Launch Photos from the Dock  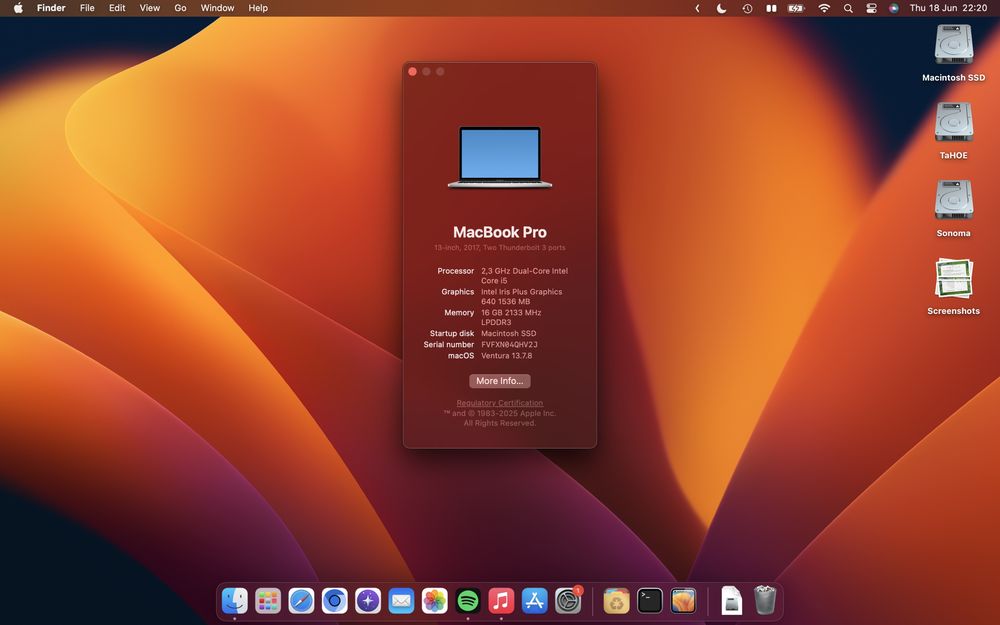tap(434, 601)
